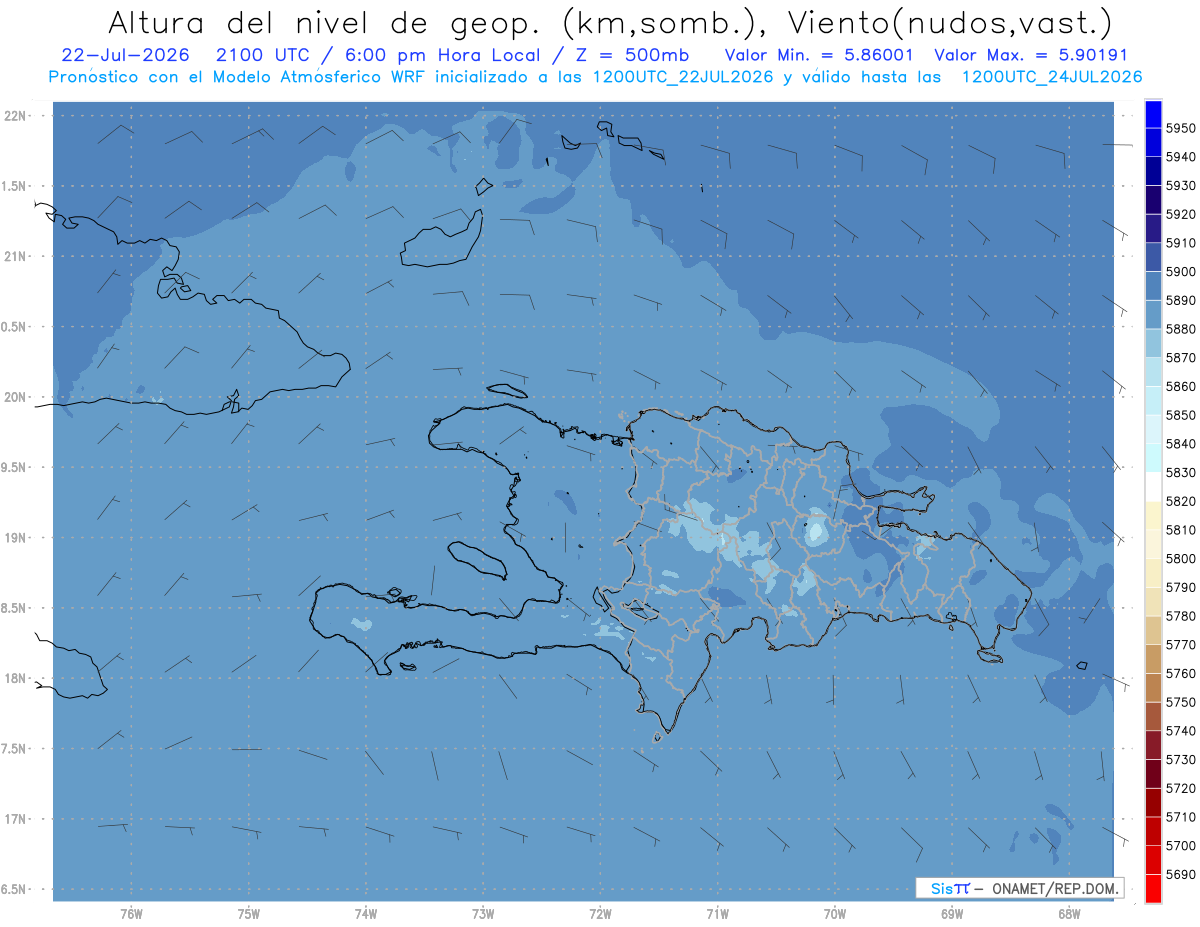Click the 5870 colorbar value
1200x927 pixels.
tap(1181, 357)
